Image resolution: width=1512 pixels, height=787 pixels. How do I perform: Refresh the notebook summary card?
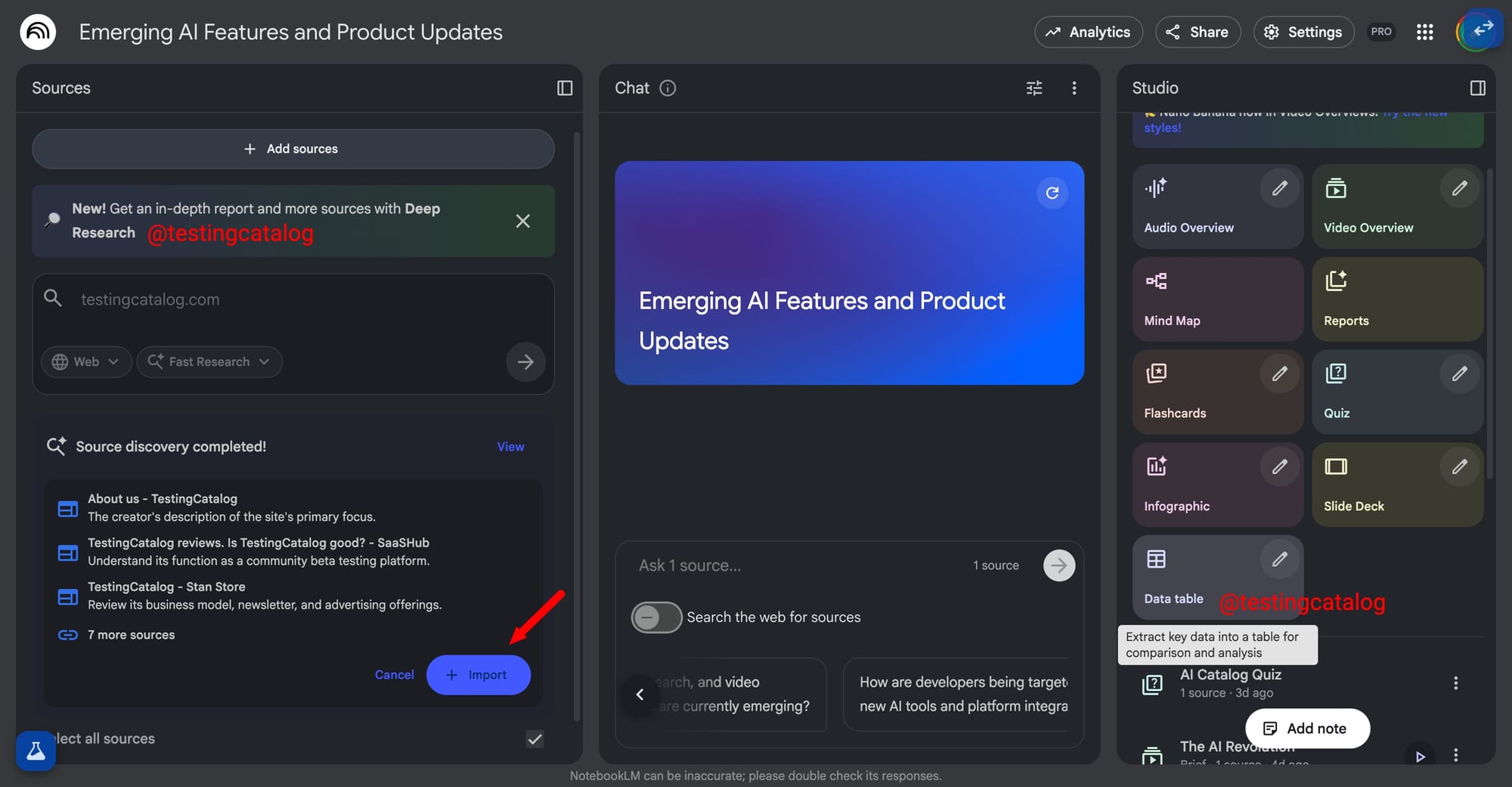tap(1052, 193)
